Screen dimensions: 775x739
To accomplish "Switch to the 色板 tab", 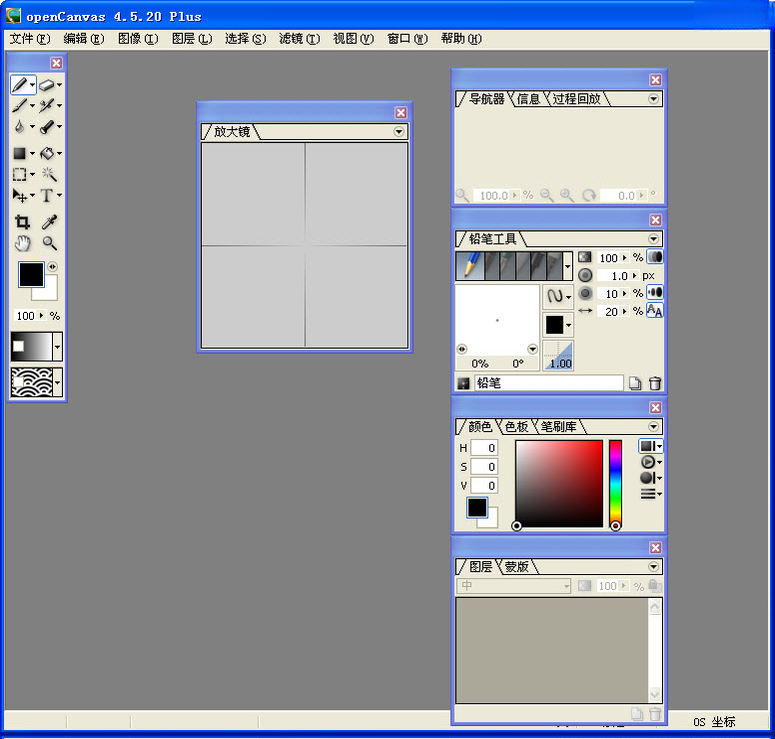I will (x=517, y=427).
